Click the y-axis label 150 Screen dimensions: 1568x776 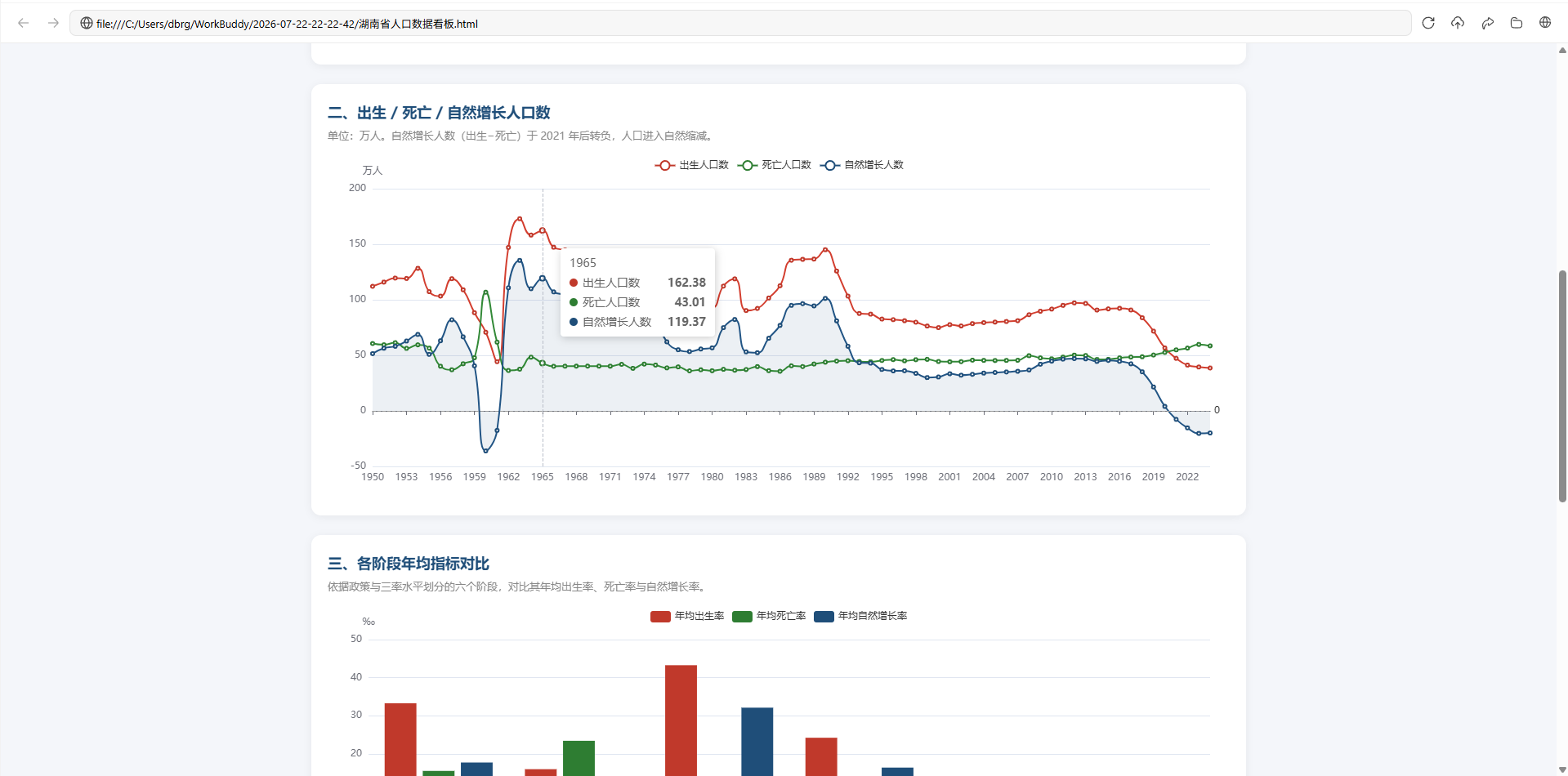click(x=358, y=243)
